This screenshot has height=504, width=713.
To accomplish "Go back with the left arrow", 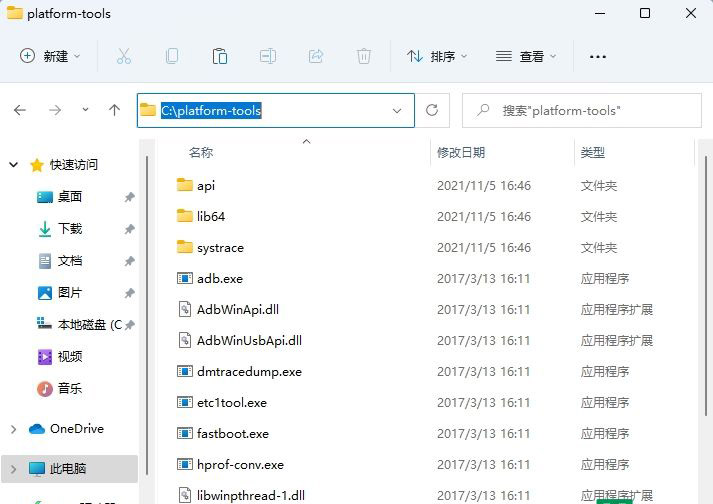I will click(x=20, y=110).
